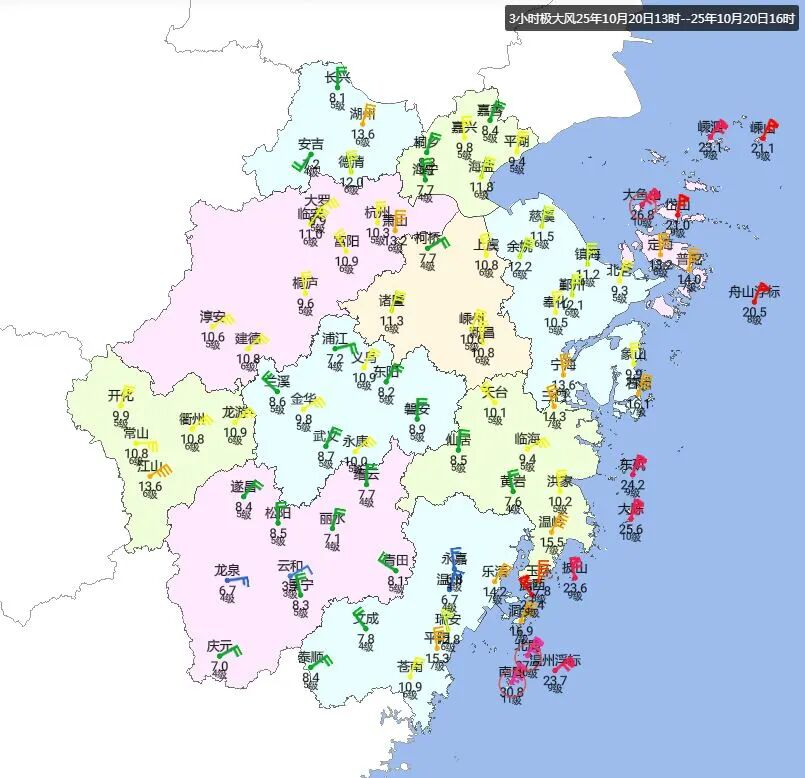Select the orange 湖州 wind barb
This screenshot has height=778, width=805.
tap(367, 113)
